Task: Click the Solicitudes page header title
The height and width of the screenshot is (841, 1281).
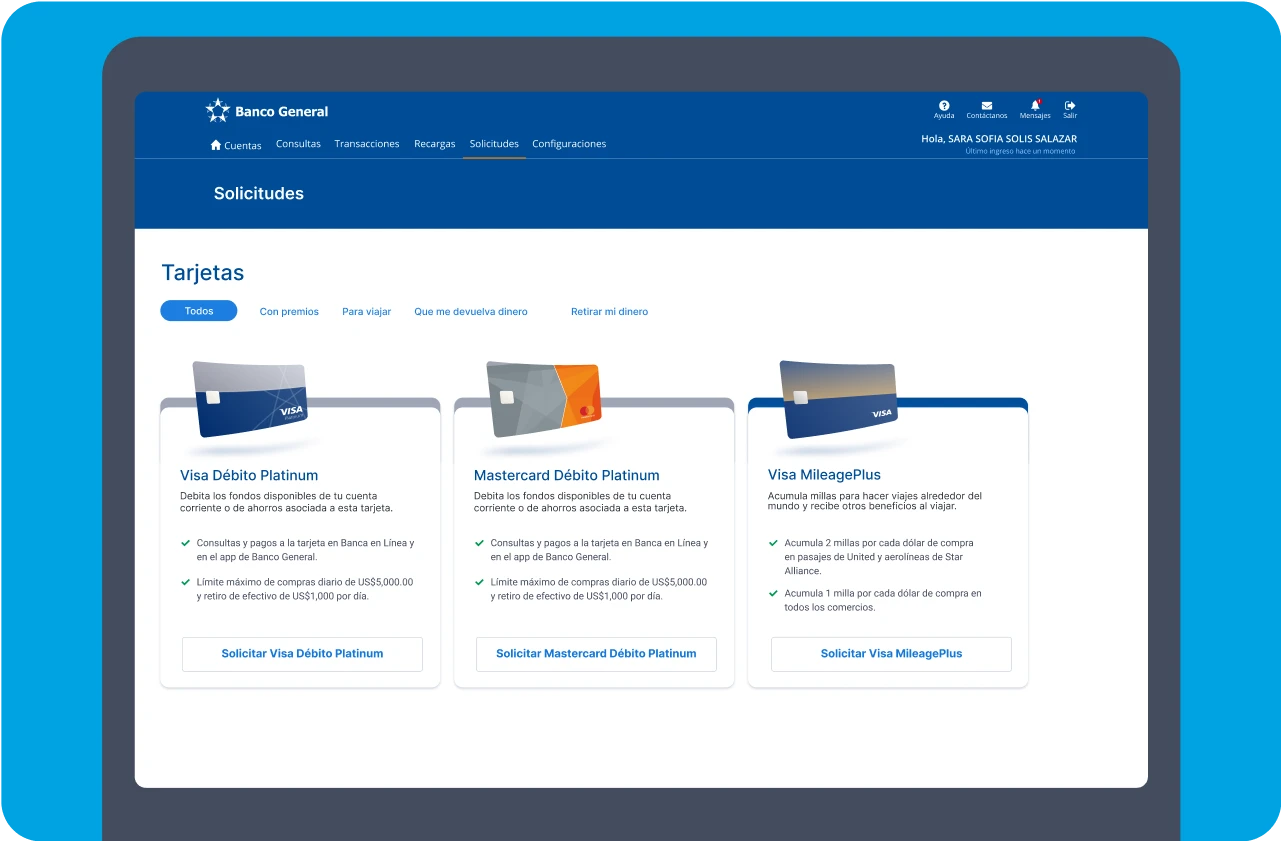Action: pos(259,194)
